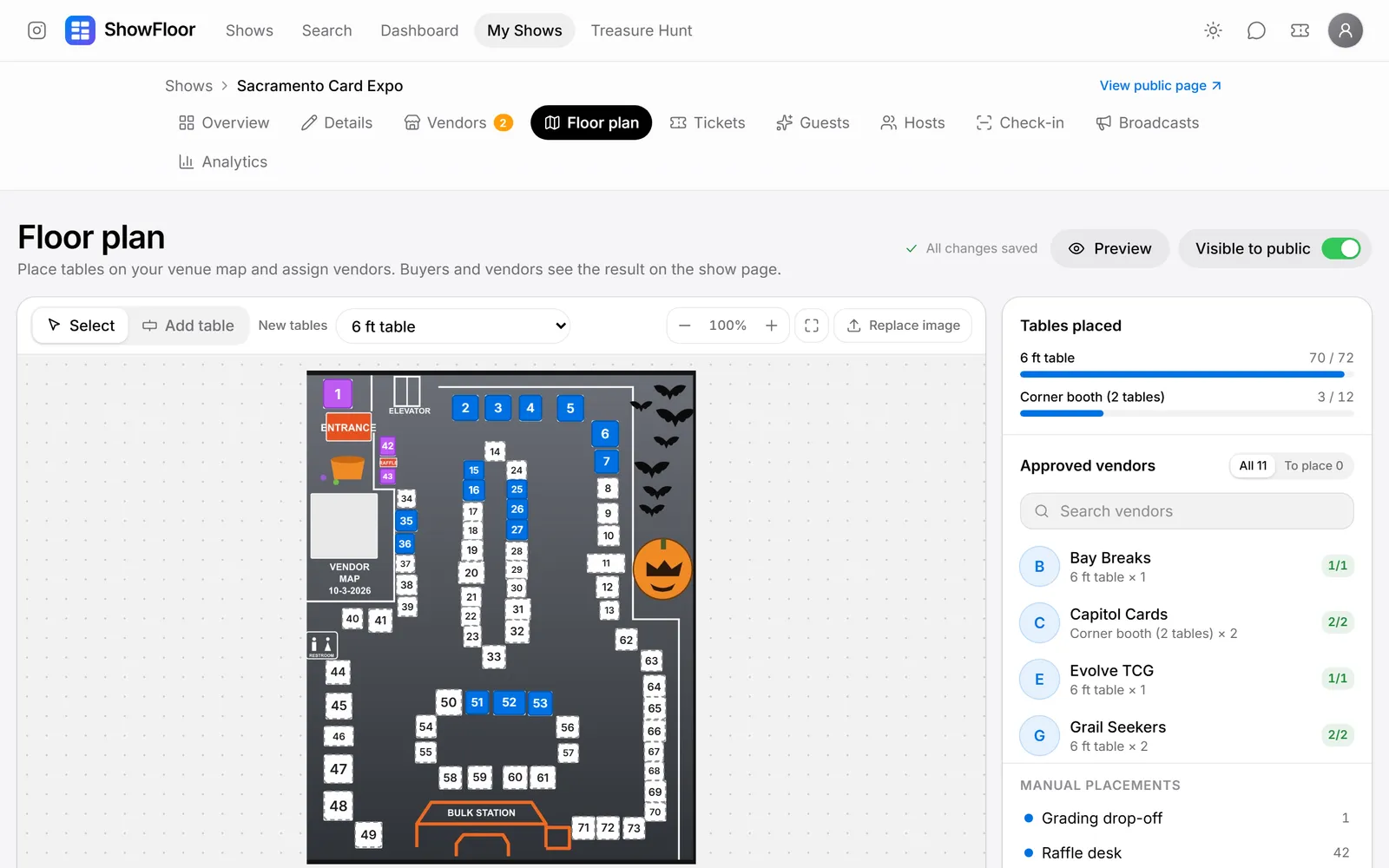Image resolution: width=1389 pixels, height=868 pixels.
Task: Go to Shows breadcrumb link
Action: point(188,86)
